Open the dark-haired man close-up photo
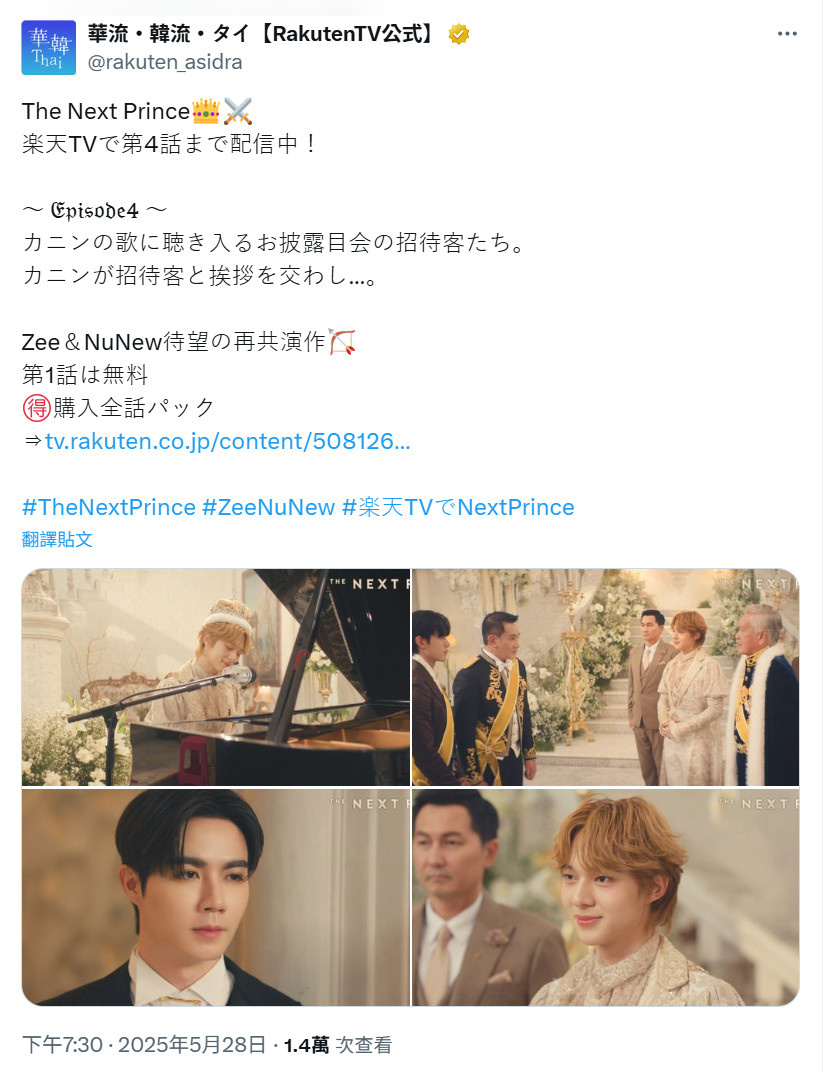824x1073 pixels. [x=216, y=897]
